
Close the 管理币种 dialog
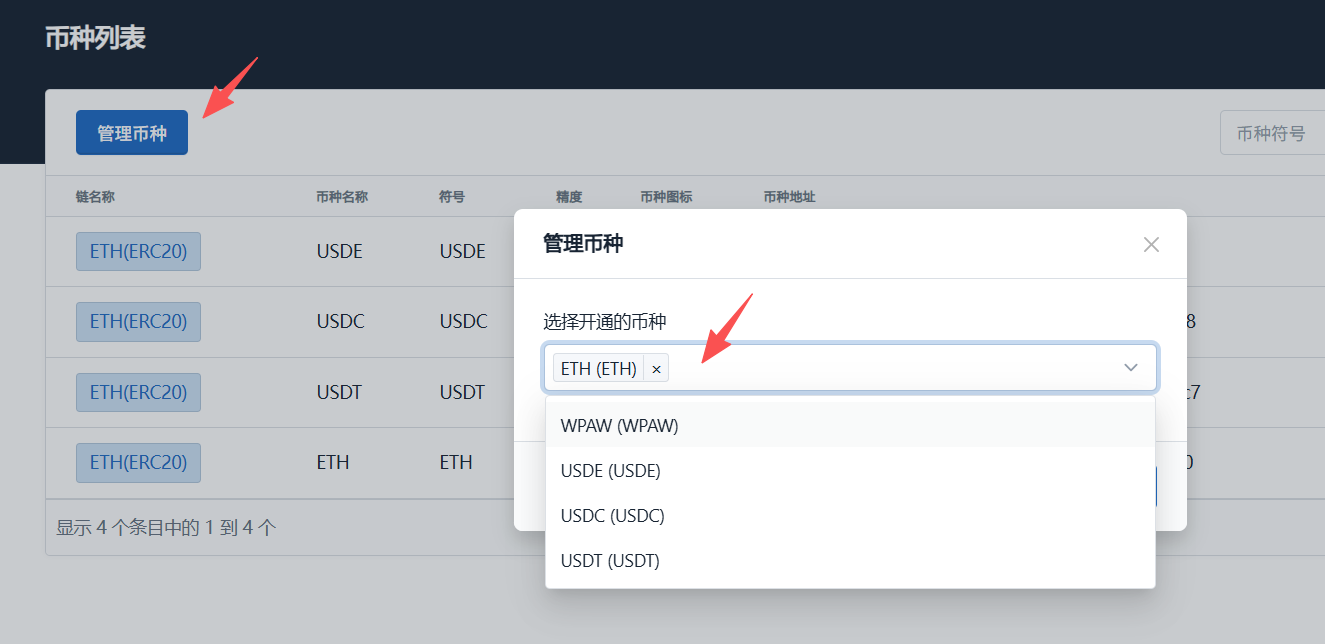1150,244
